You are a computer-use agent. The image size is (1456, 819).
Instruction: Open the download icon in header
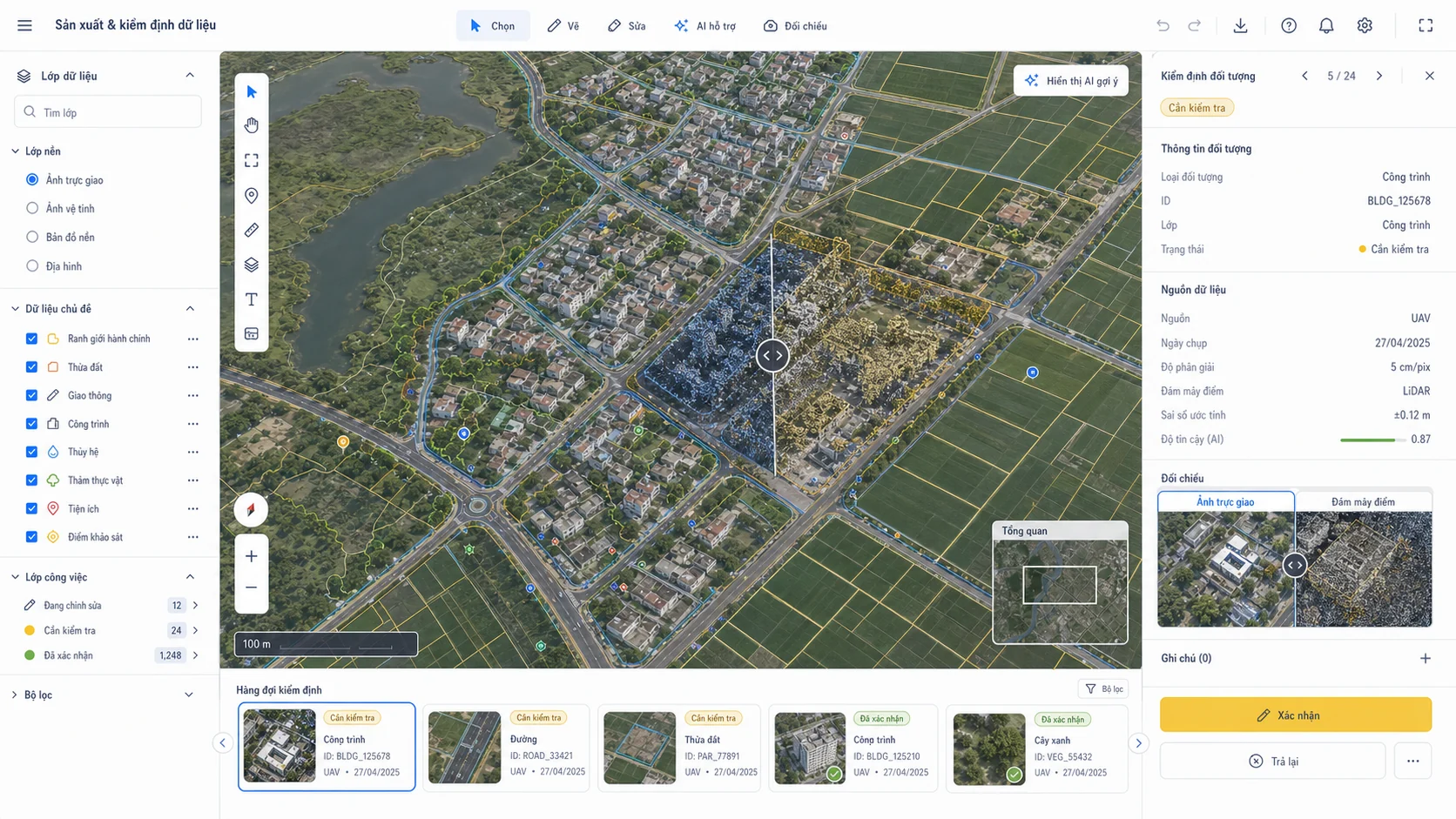[x=1240, y=25]
